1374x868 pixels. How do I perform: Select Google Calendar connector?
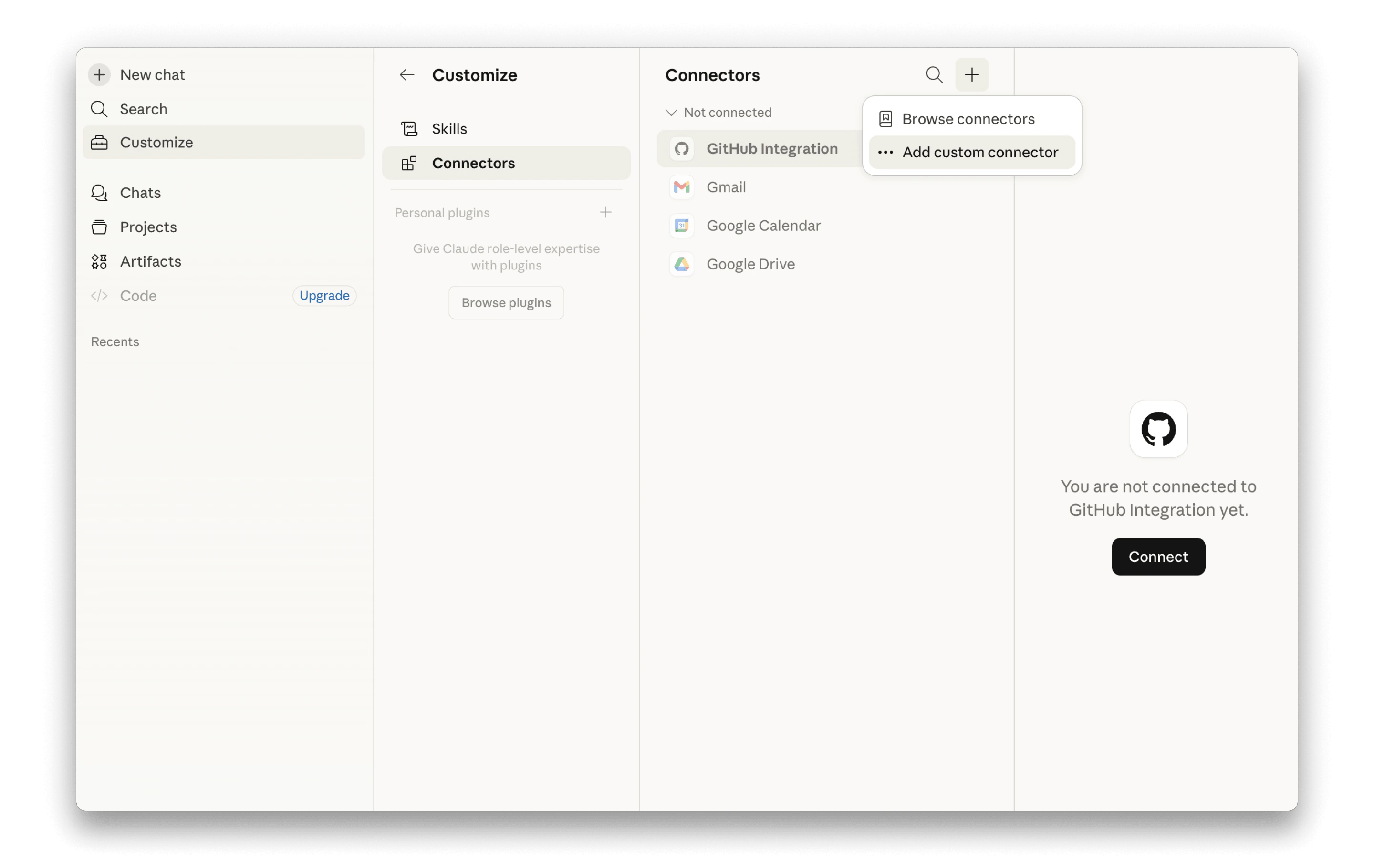763,226
